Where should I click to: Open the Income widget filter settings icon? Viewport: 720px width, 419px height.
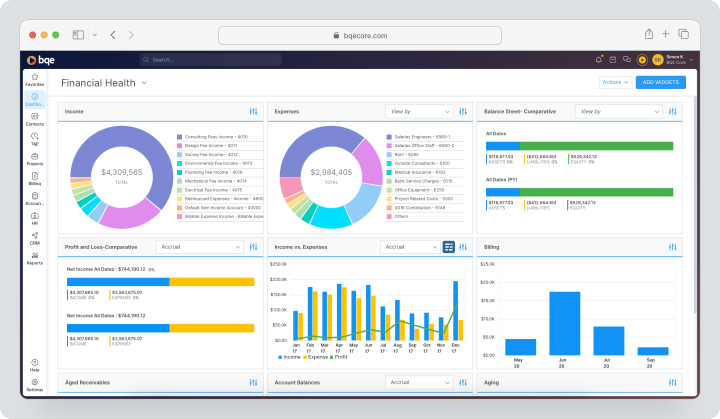click(x=253, y=112)
